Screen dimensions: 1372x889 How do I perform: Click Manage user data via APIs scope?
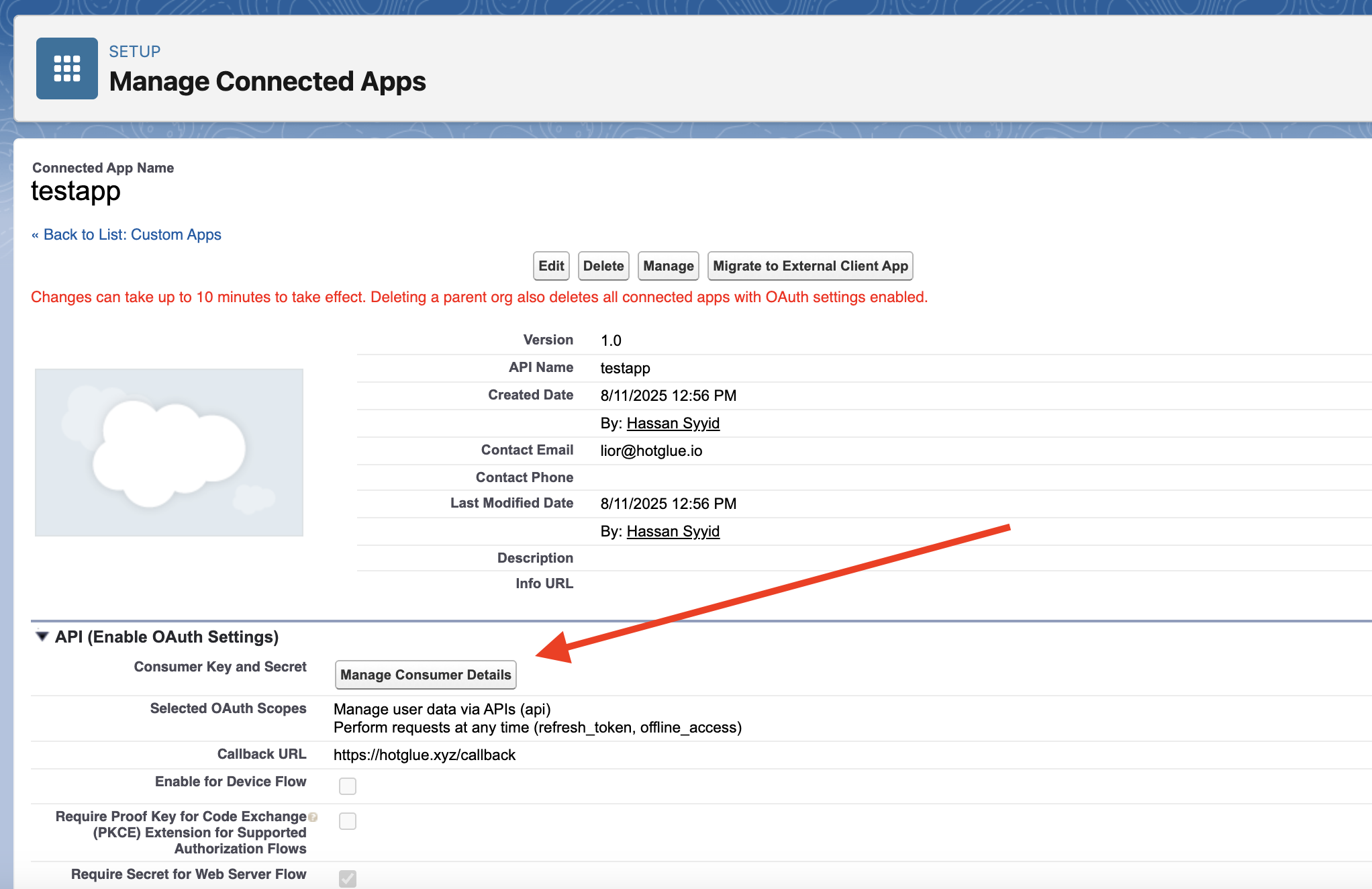(442, 709)
